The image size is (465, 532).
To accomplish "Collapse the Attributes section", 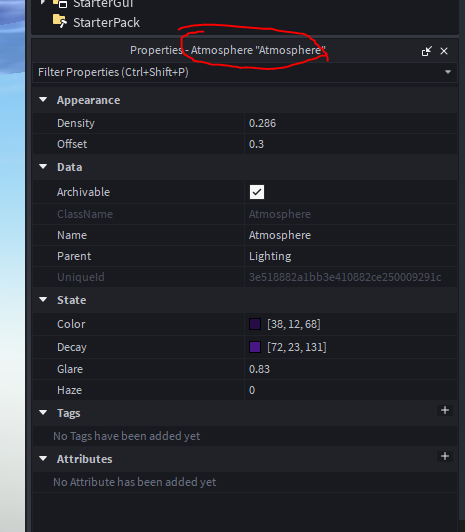I will click(43, 459).
